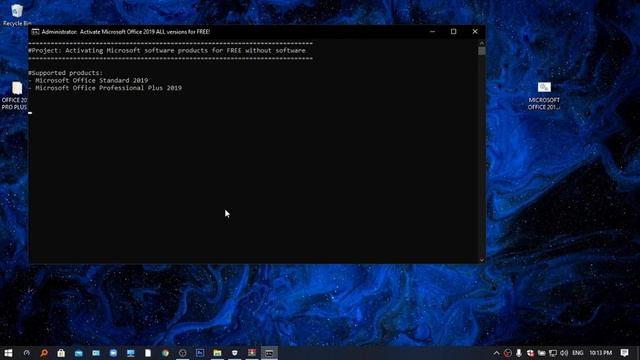
Task: Show hidden system tray icons
Action: [x=496, y=353]
